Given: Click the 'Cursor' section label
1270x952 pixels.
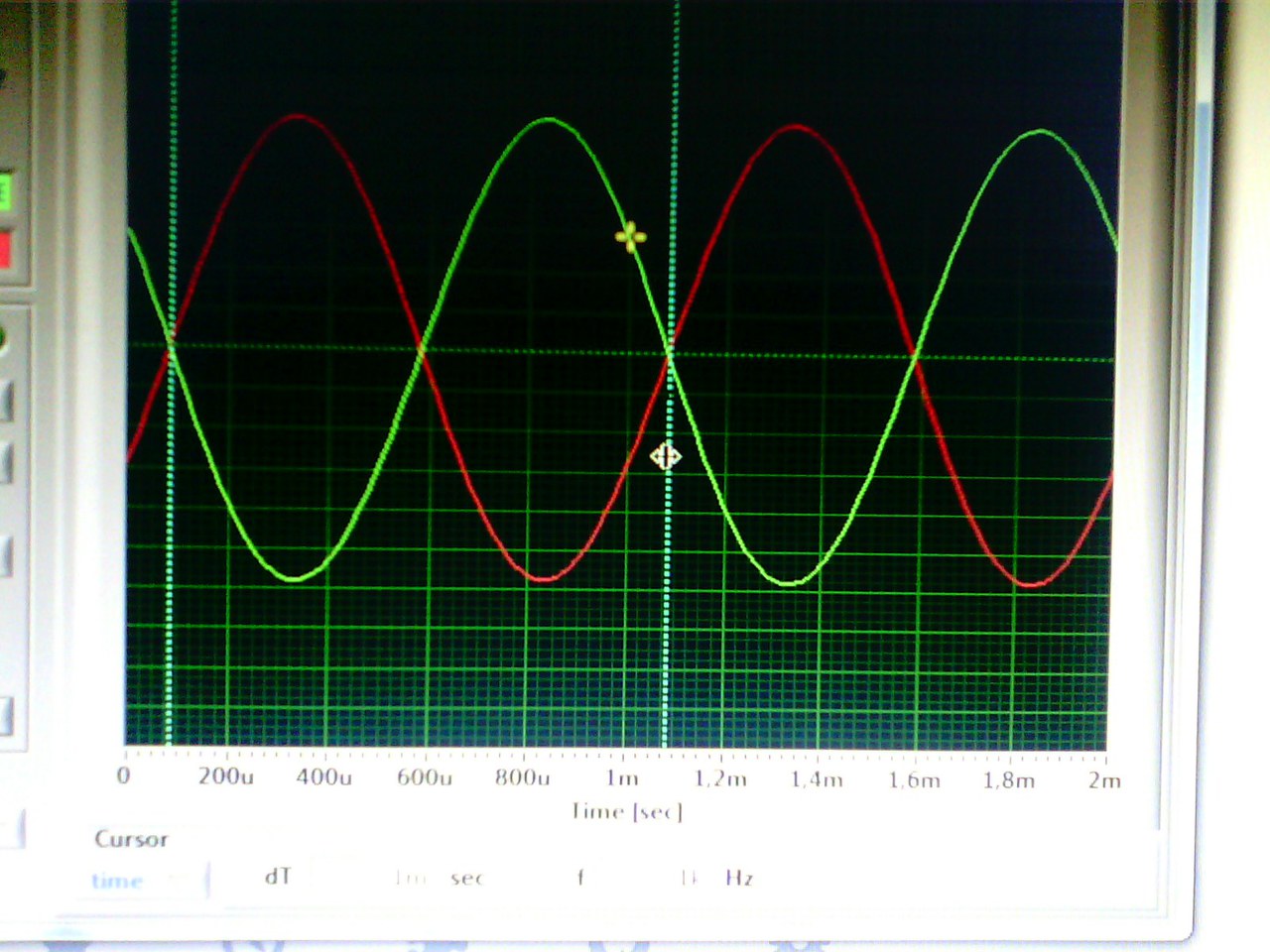Looking at the screenshot, I should click(131, 839).
